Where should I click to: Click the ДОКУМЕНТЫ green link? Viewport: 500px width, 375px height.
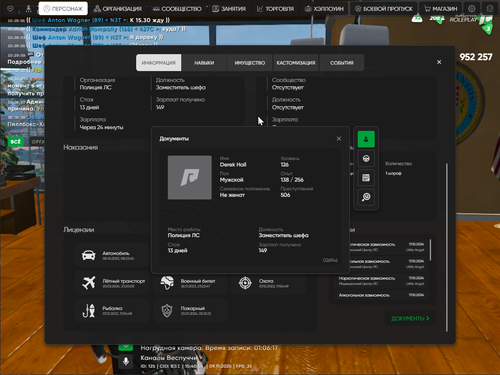pyautogui.click(x=410, y=319)
